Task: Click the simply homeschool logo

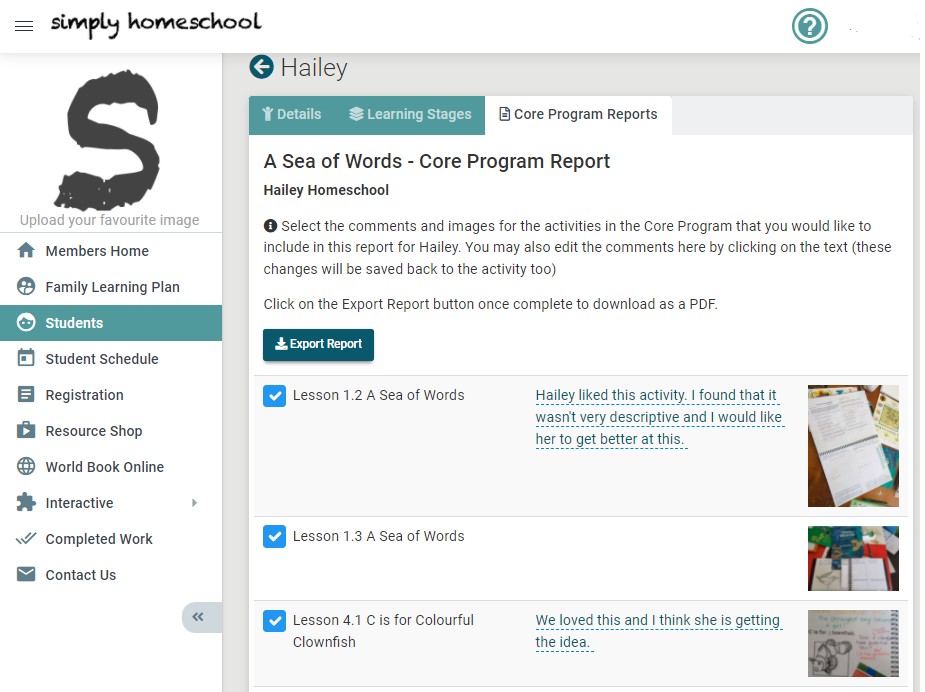Action: [156, 24]
